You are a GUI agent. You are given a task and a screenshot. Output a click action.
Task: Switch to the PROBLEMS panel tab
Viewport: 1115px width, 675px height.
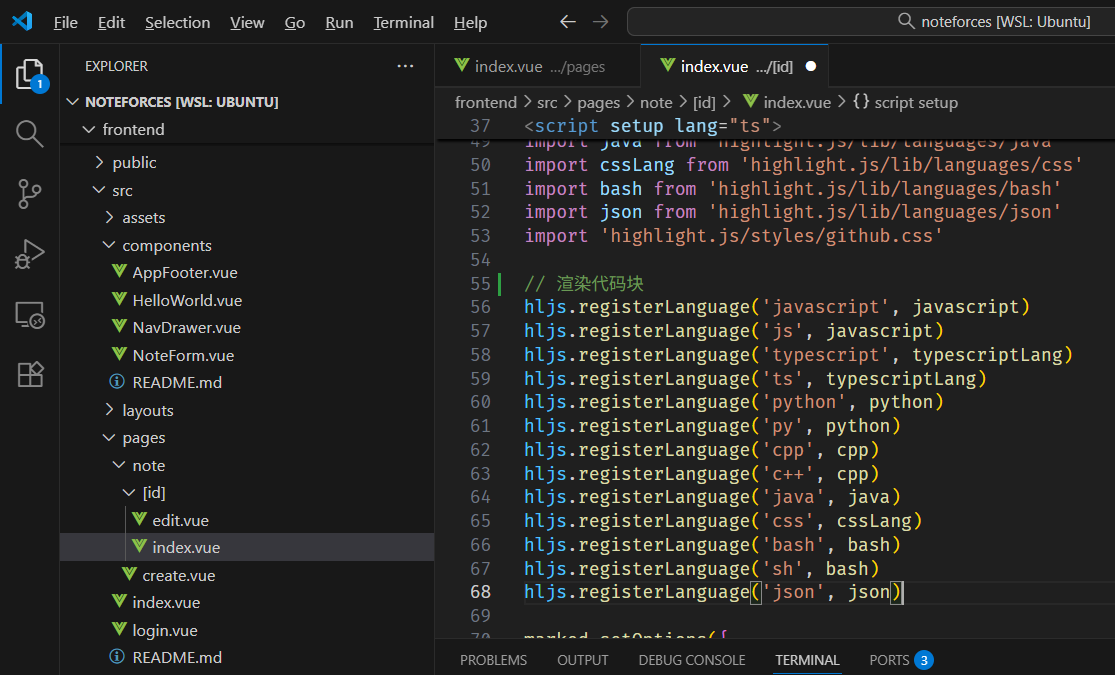(494, 661)
